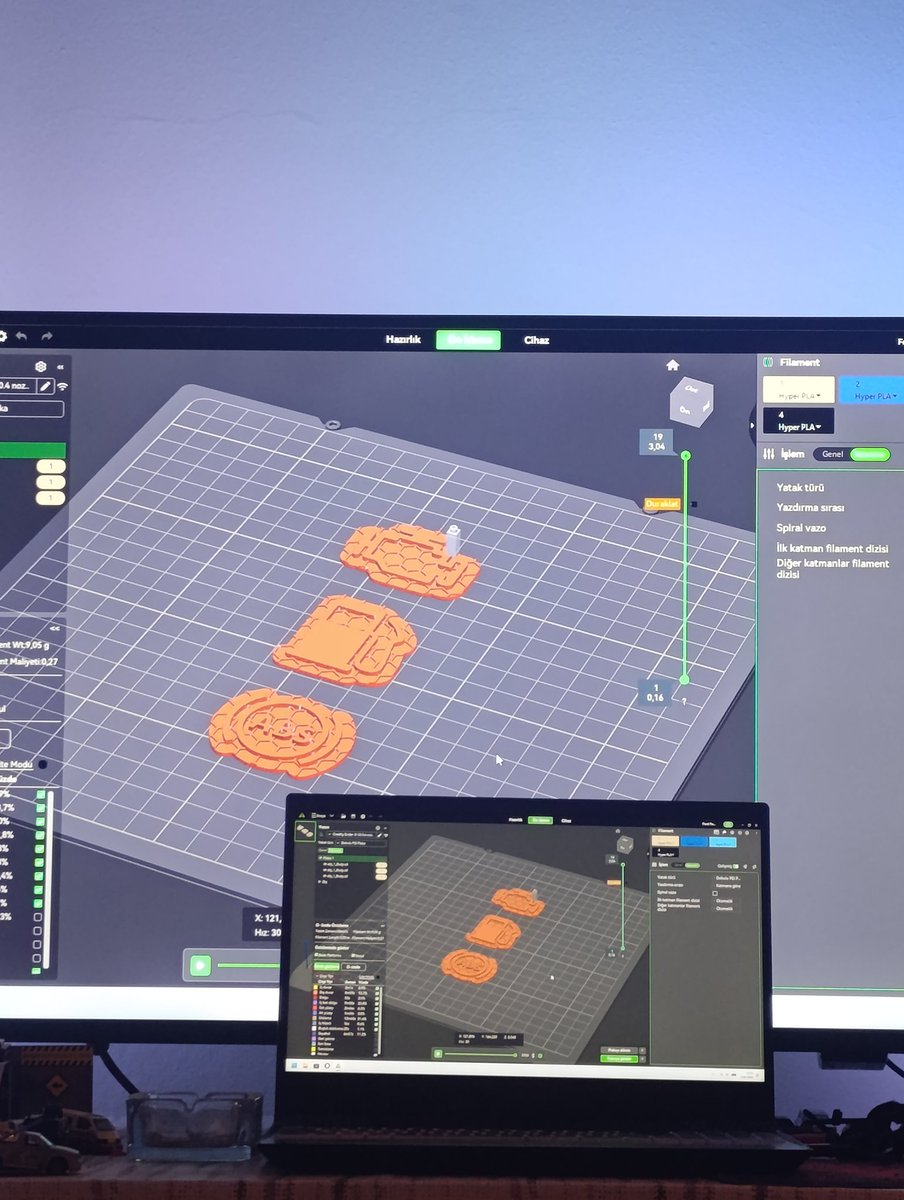Click the green bar in monitor's left panel
The height and width of the screenshot is (1200, 904).
point(33,450)
